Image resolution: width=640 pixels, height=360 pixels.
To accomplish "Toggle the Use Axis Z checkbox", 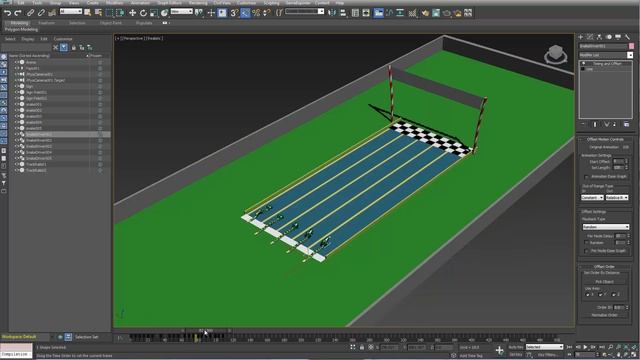I will tap(613, 294).
